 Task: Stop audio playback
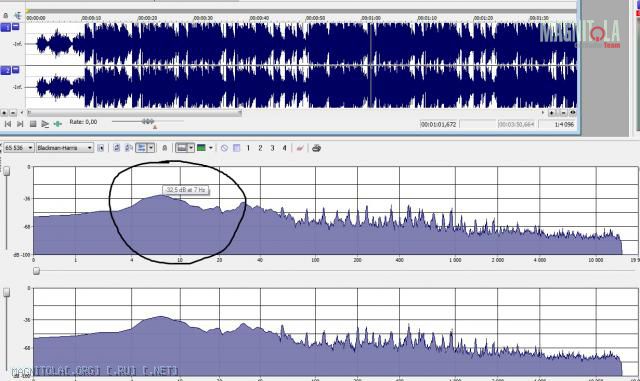pos(33,124)
